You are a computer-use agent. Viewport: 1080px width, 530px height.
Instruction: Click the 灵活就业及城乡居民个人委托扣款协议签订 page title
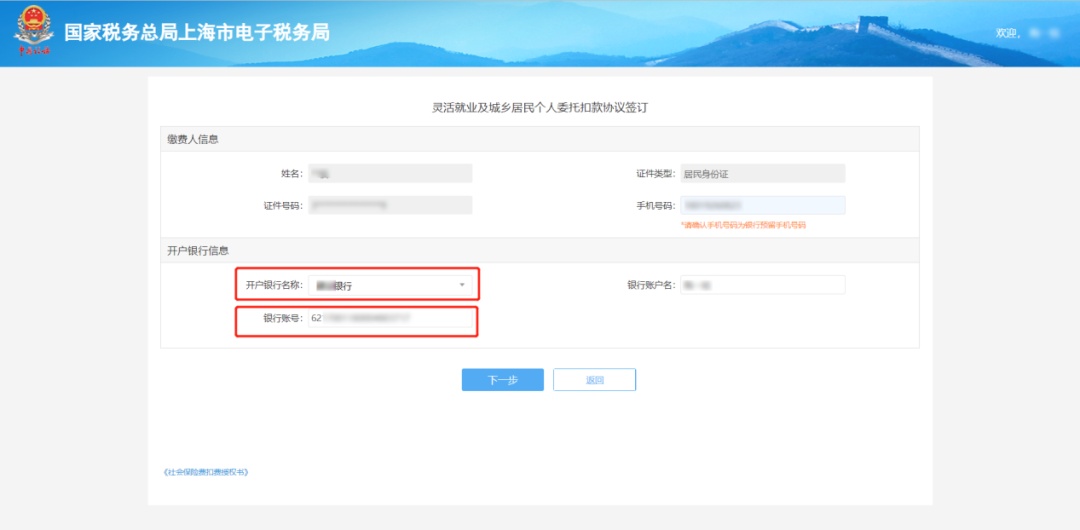click(x=540, y=107)
